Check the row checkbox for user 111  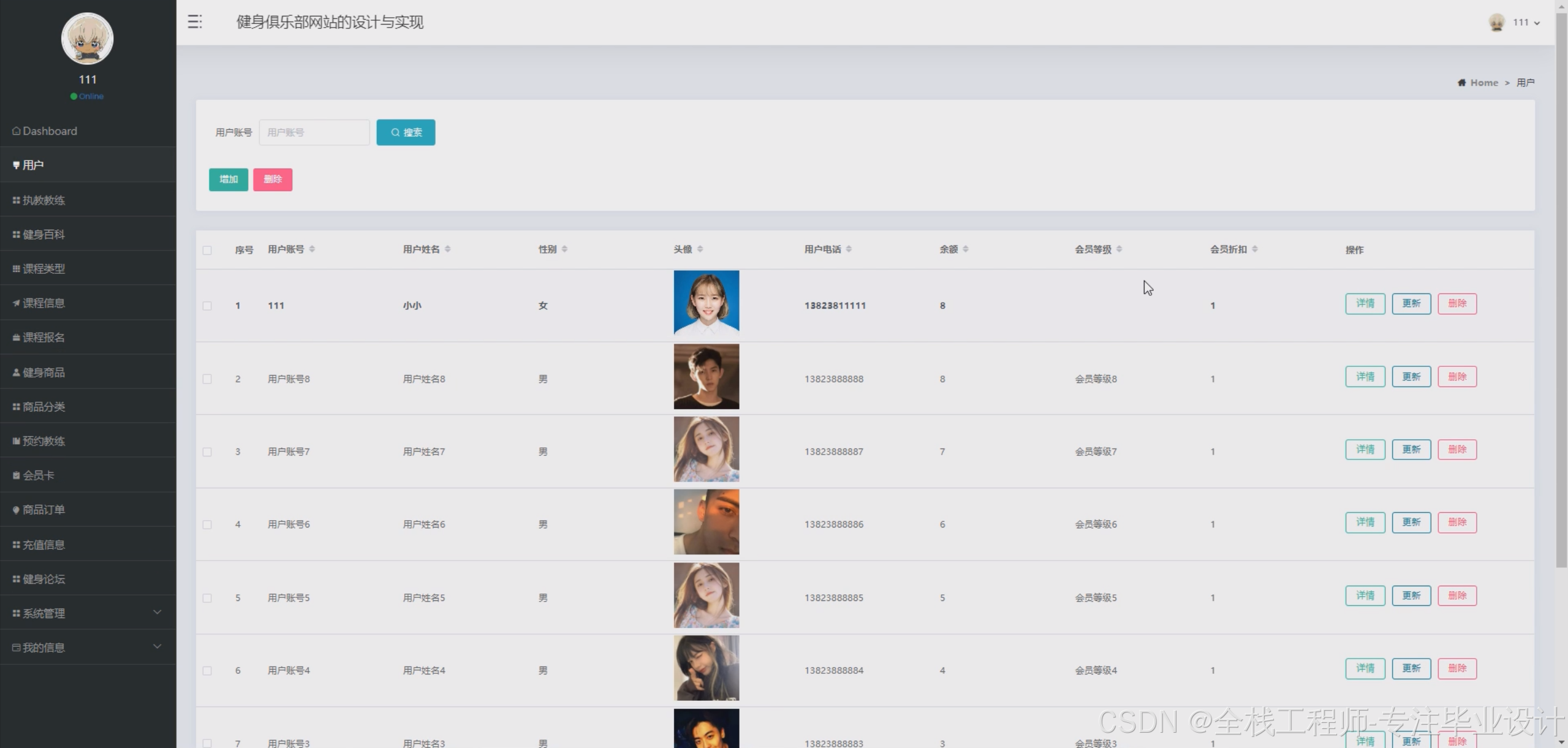pos(207,306)
